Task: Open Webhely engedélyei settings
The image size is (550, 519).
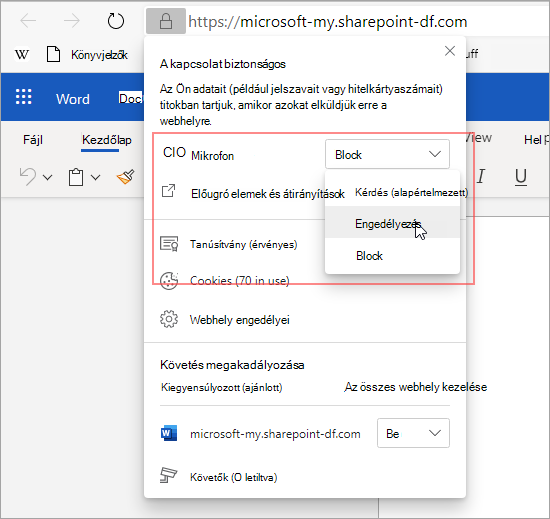Action: pyautogui.click(x=240, y=320)
